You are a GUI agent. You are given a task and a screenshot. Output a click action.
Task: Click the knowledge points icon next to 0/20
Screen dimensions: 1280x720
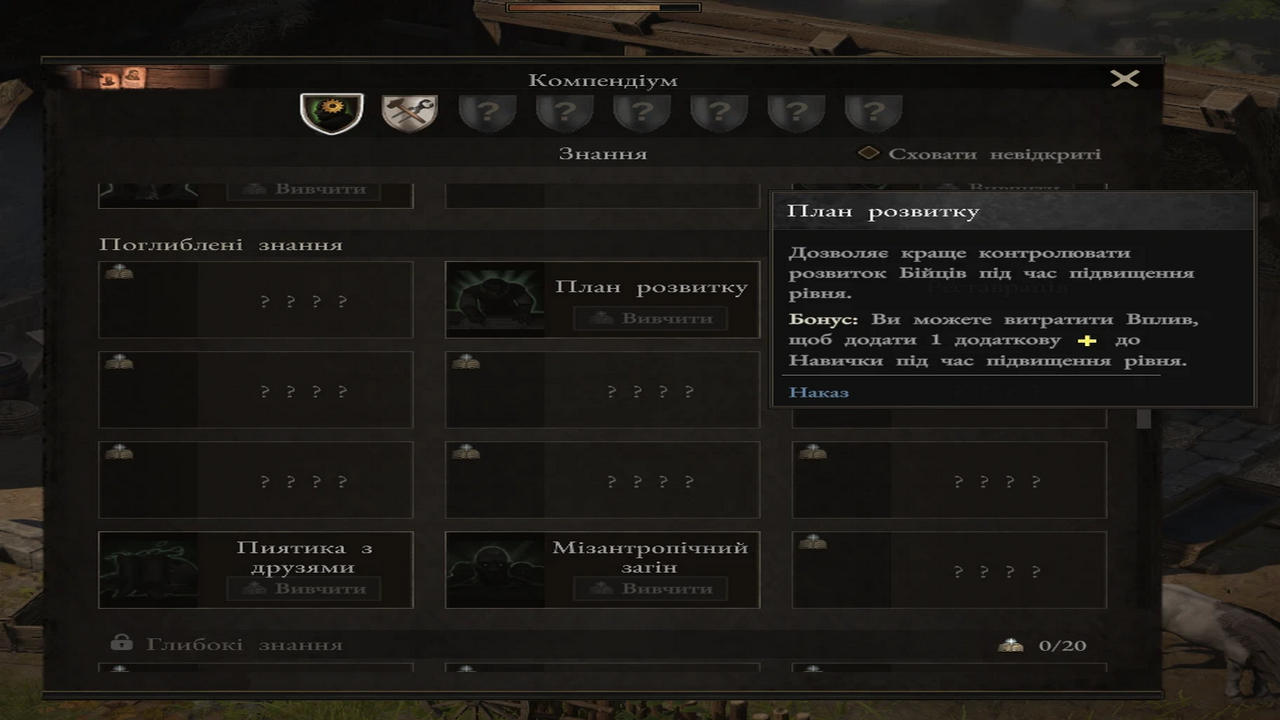(1010, 645)
